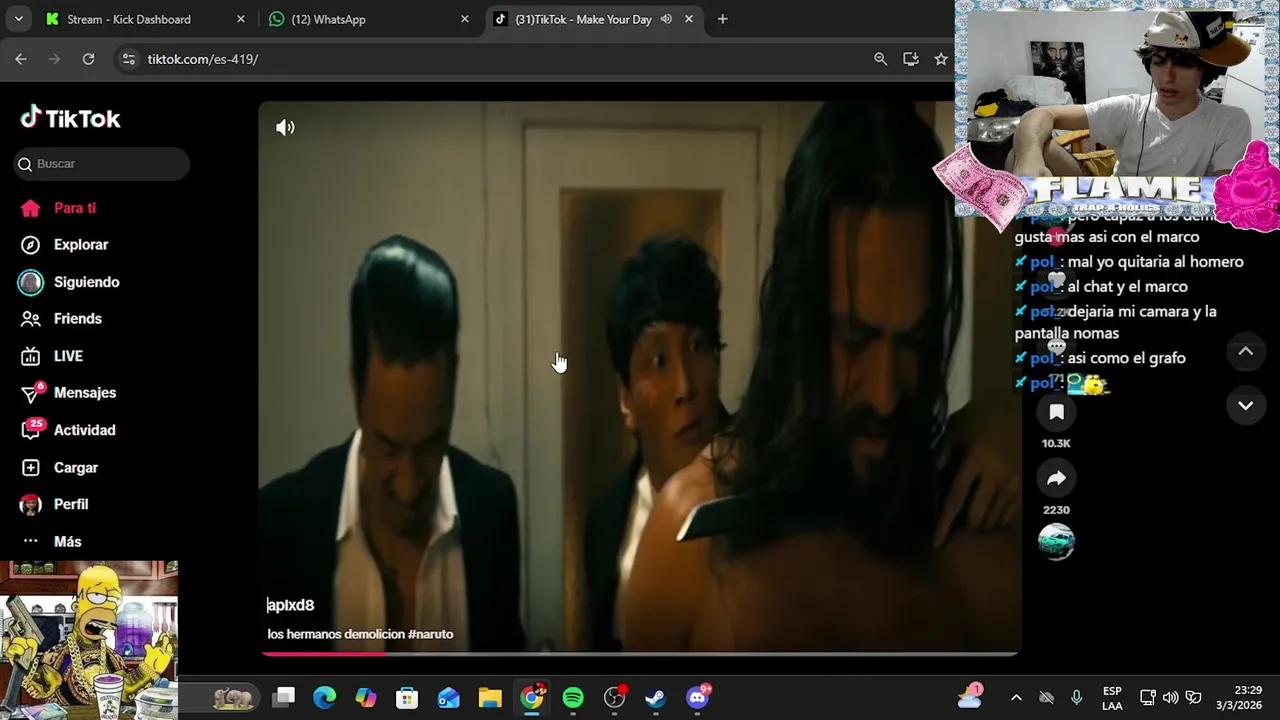1280x720 pixels.
Task: Toggle video sound with speaker icon
Action: pos(285,127)
